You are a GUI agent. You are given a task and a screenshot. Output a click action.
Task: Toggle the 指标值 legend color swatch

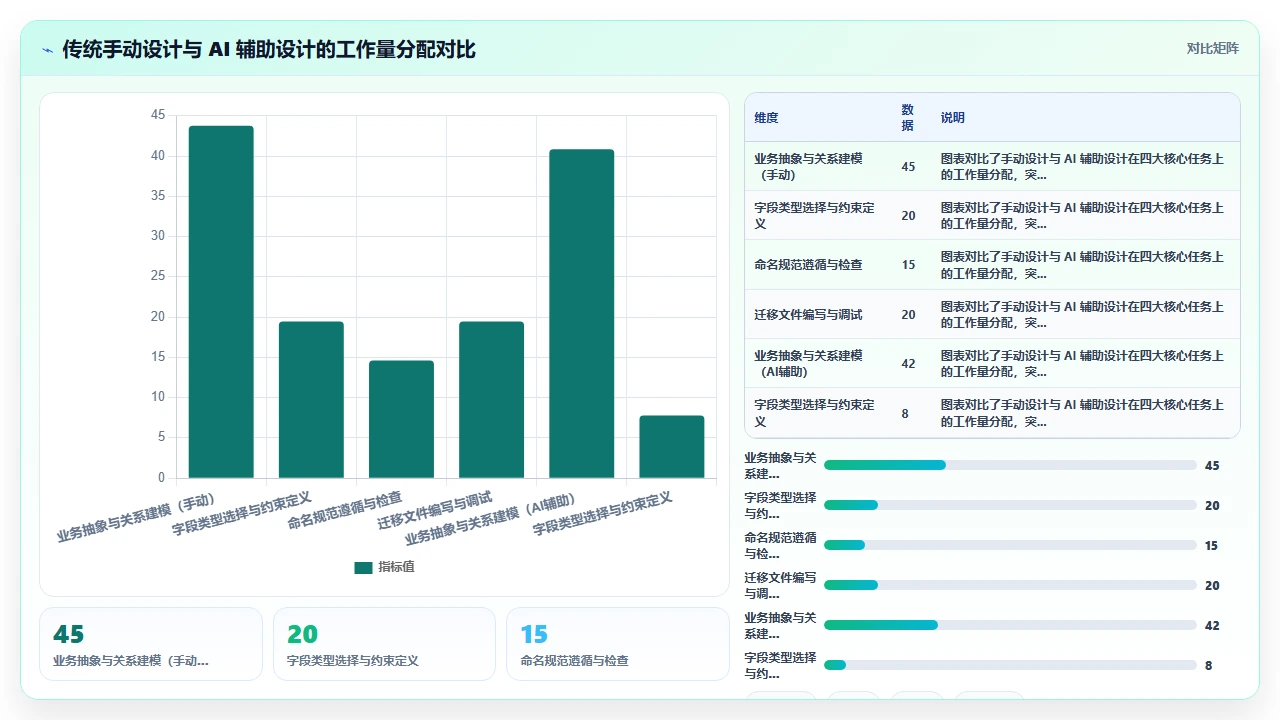[x=363, y=567]
